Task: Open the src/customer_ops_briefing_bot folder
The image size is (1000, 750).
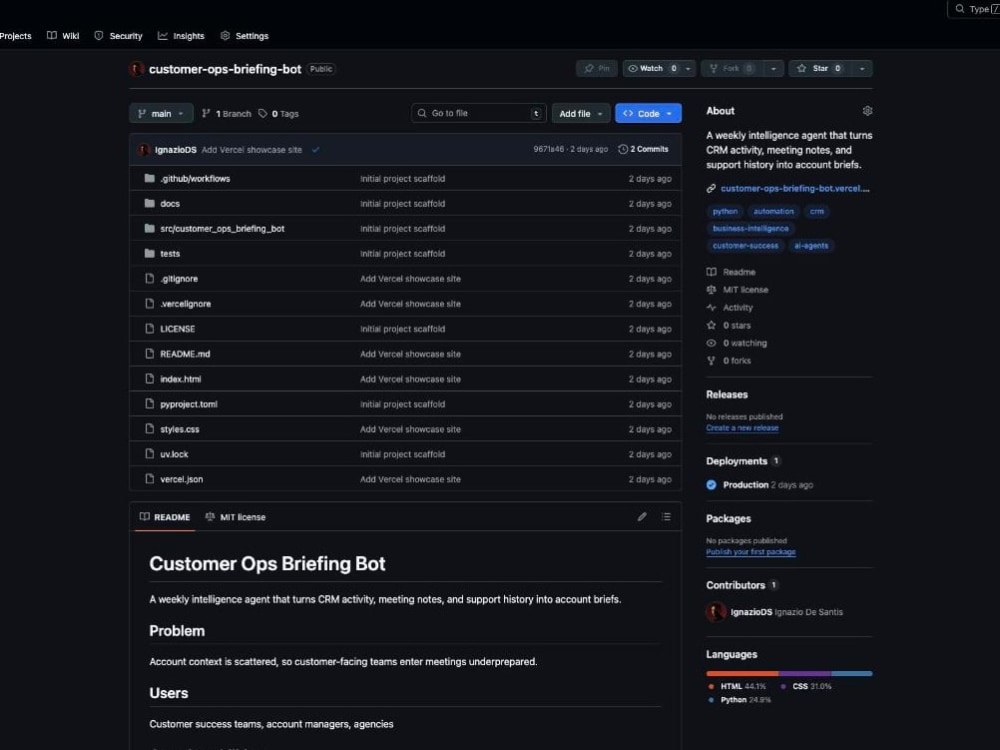Action: [222, 228]
